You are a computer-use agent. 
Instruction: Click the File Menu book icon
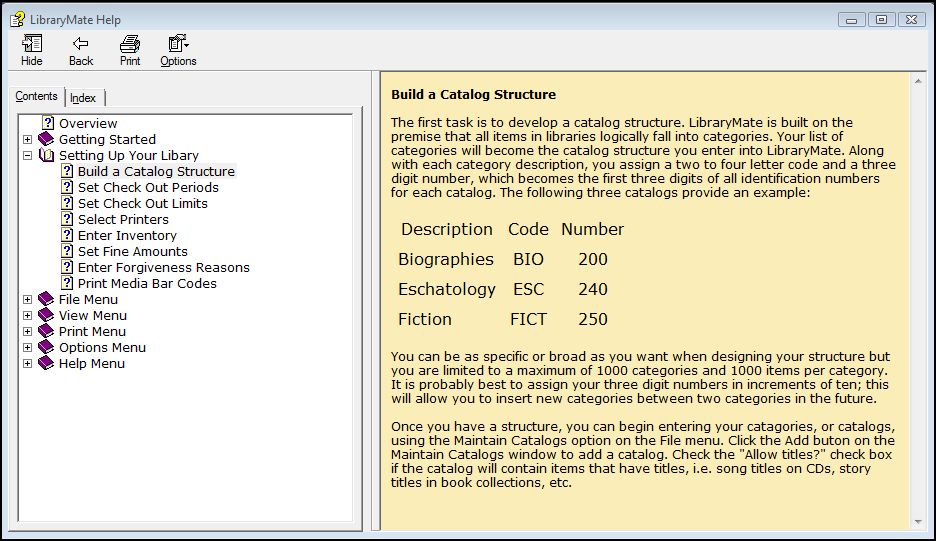pos(46,299)
